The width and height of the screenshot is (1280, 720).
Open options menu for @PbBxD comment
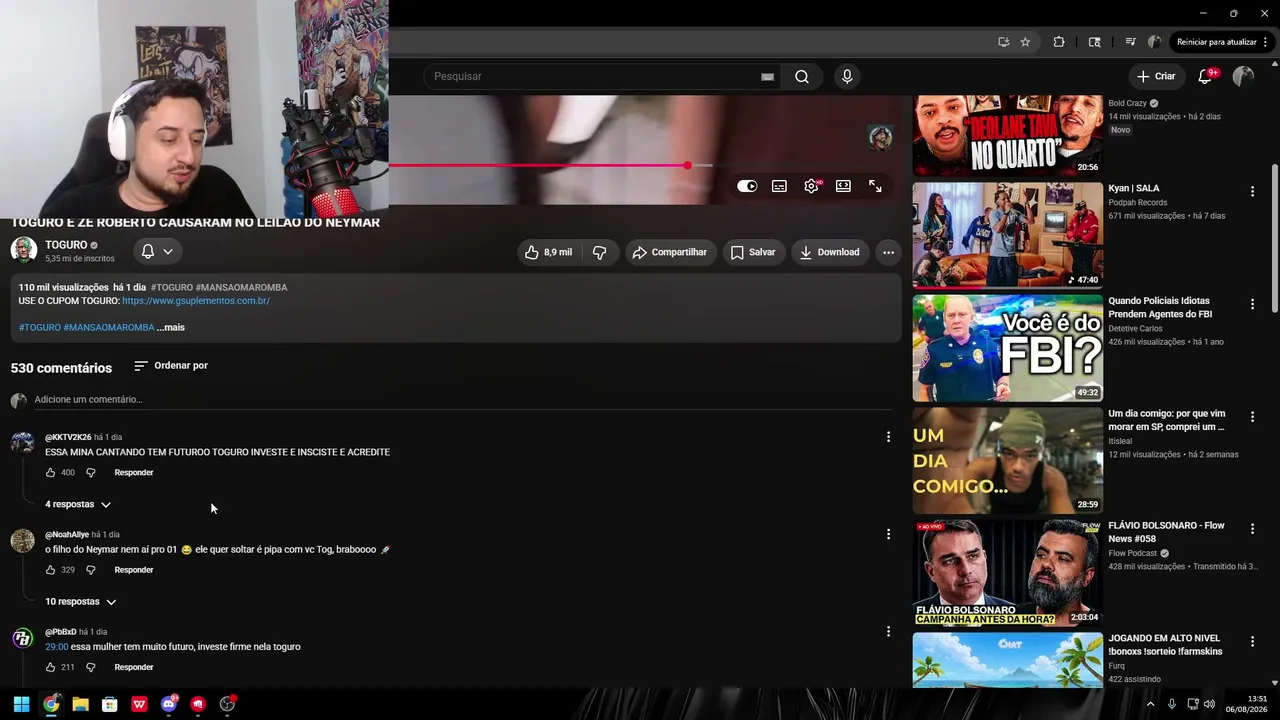(888, 631)
